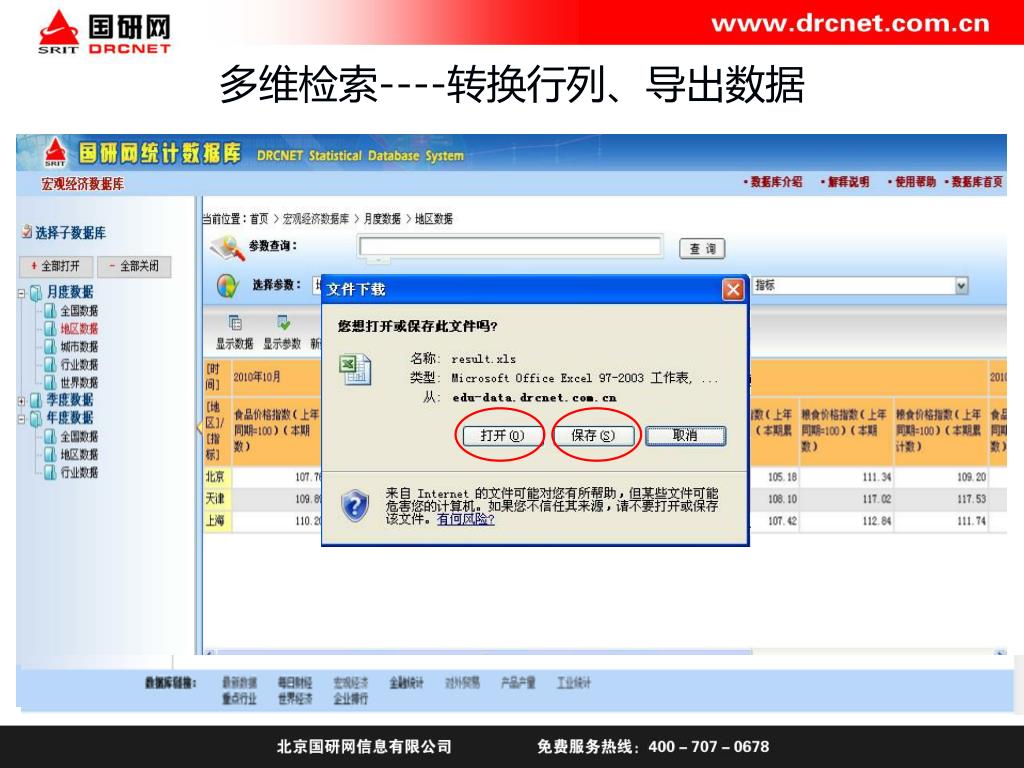This screenshot has height=768, width=1024.
Task: Close the 文件下载 dialog with the X
Action: tap(733, 289)
